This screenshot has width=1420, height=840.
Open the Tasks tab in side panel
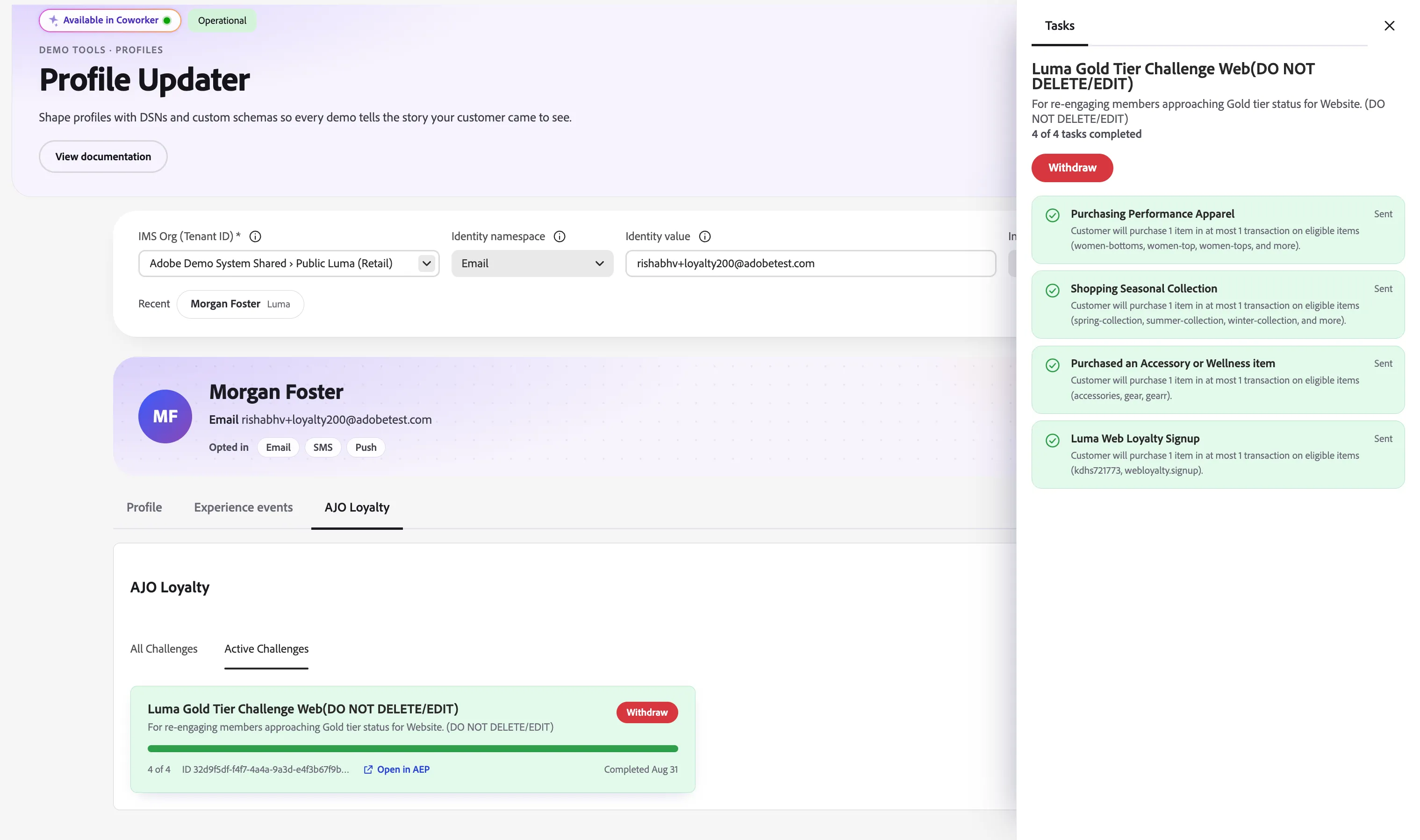click(1059, 26)
